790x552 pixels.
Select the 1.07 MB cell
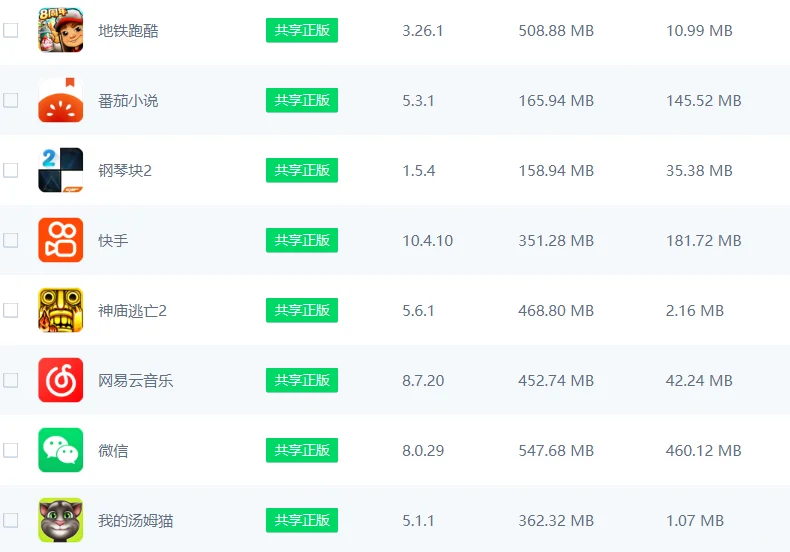695,521
